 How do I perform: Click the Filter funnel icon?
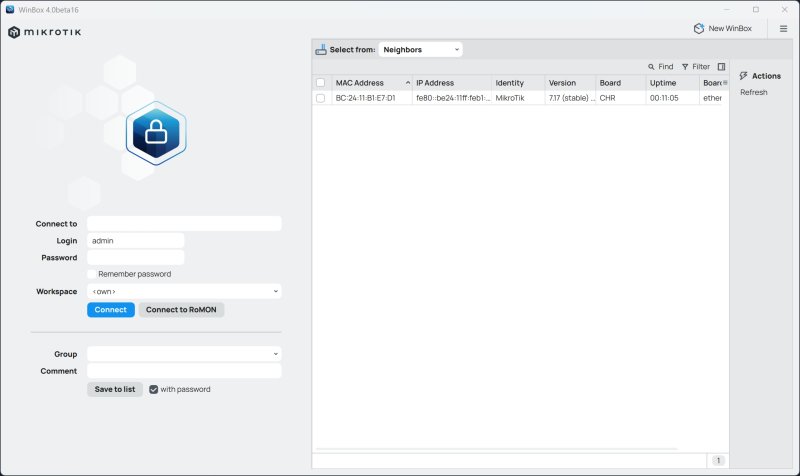685,67
